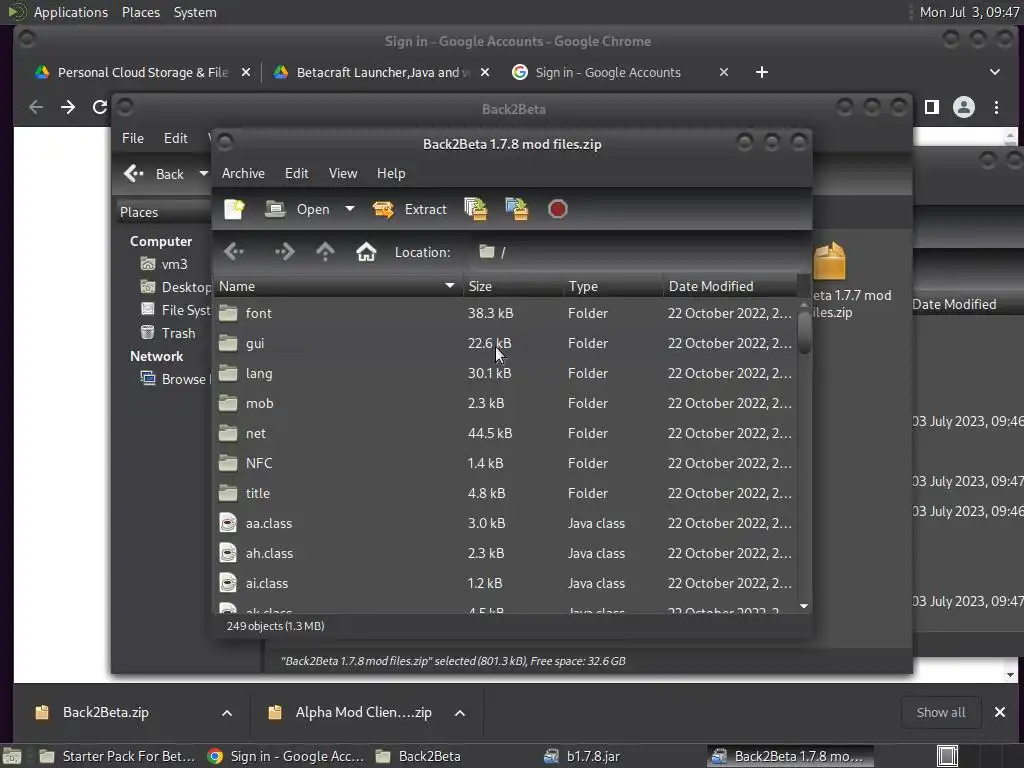Select the aa.class file icon
The image size is (1024, 768).
click(x=228, y=524)
